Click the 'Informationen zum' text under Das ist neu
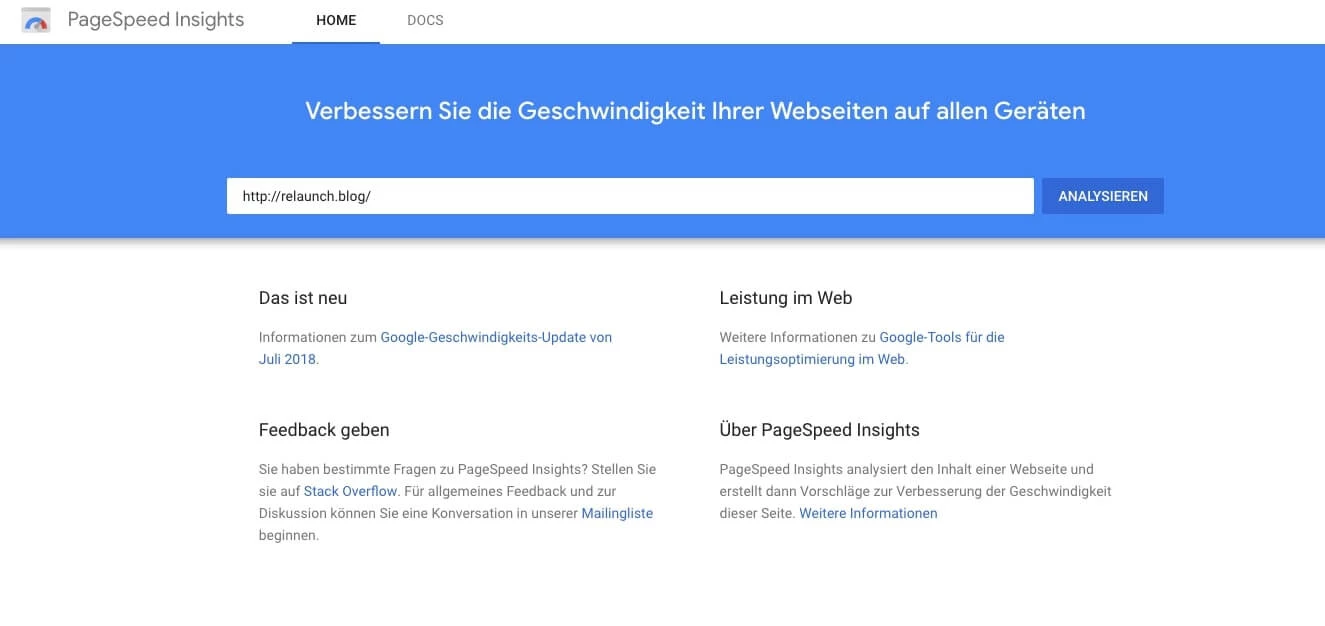This screenshot has height=626, width=1325. 318,338
